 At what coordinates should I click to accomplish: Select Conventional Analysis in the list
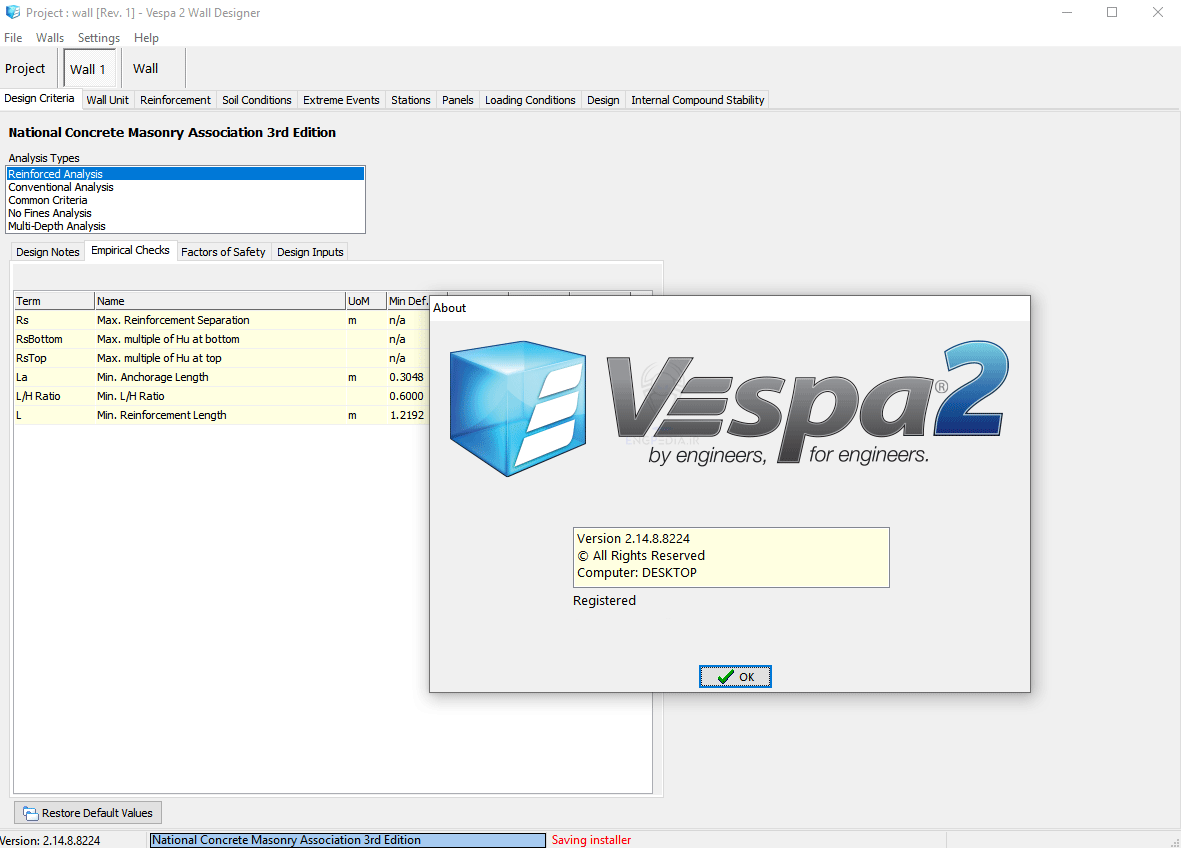(185, 188)
